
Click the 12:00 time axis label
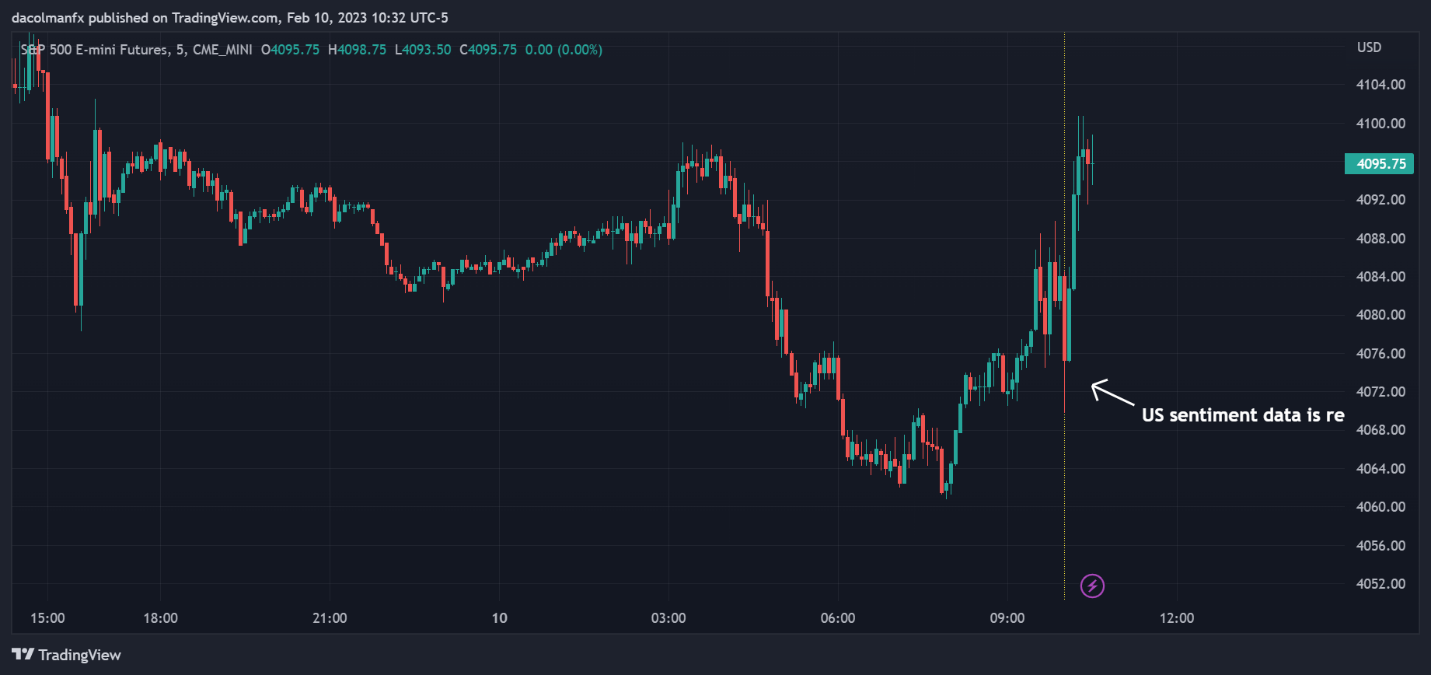pyautogui.click(x=1176, y=618)
